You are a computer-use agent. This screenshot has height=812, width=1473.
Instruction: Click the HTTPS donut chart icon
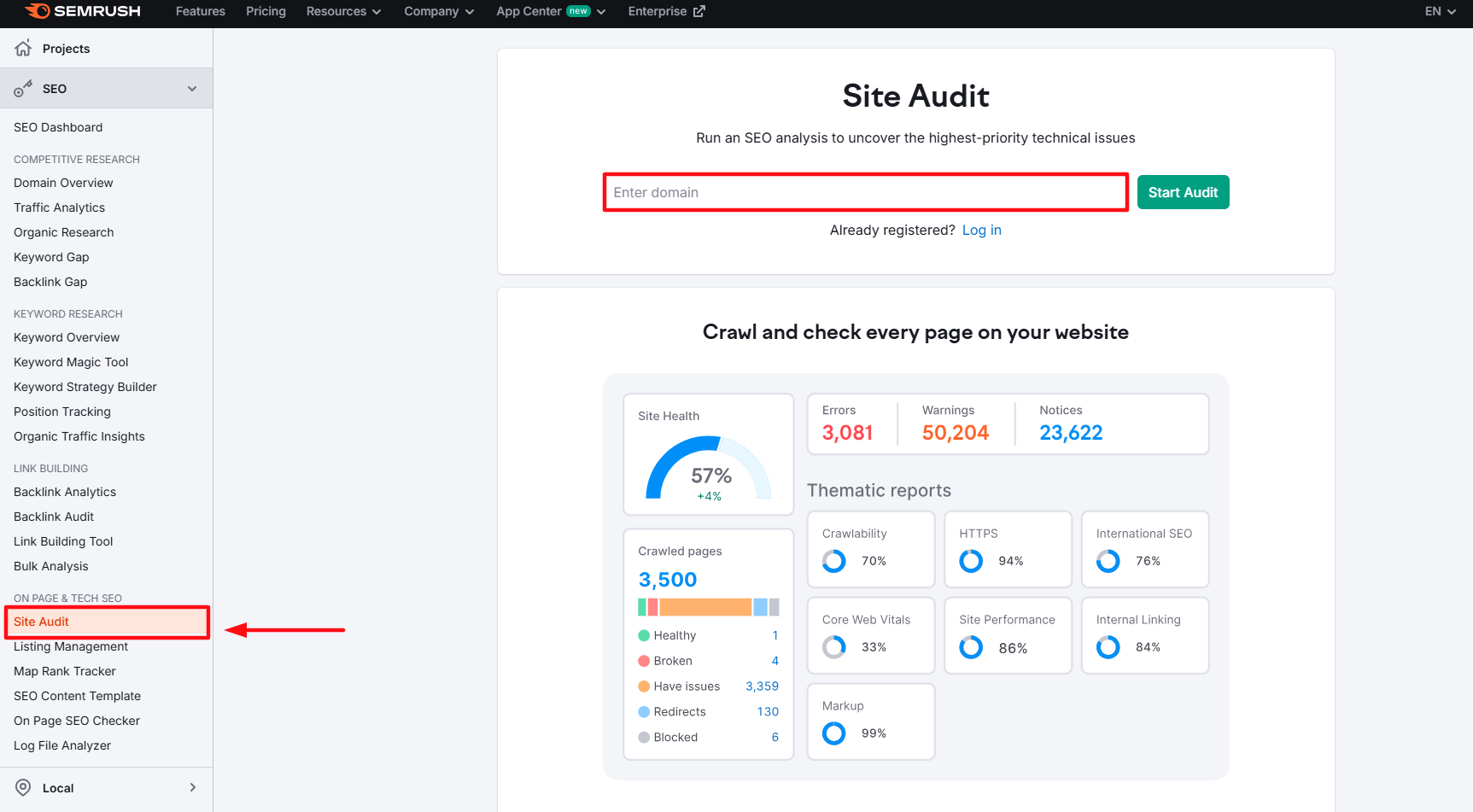pos(971,561)
